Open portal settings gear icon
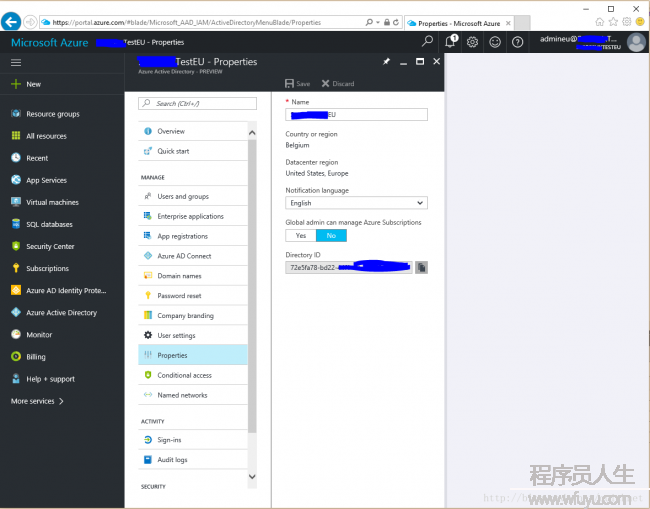 click(473, 42)
